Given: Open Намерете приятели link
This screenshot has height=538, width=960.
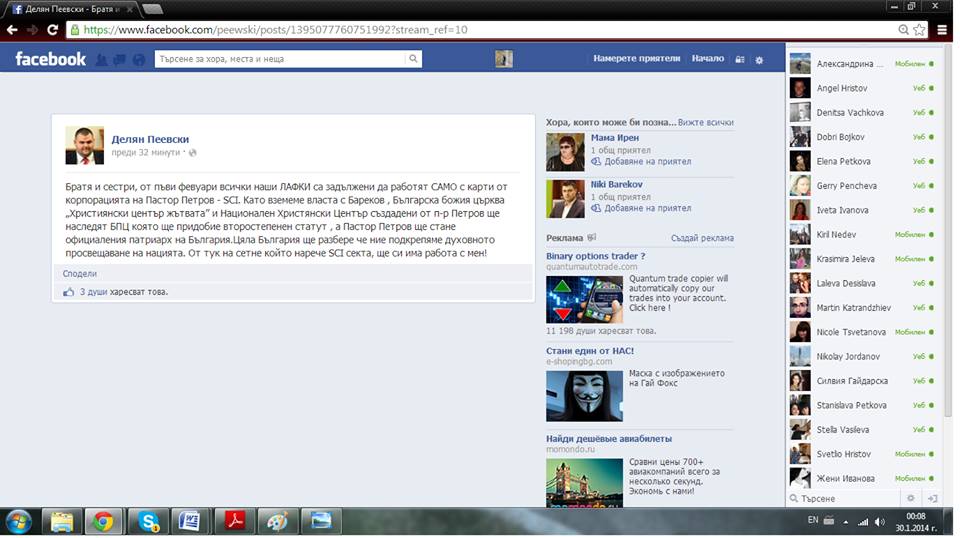Looking at the screenshot, I should pyautogui.click(x=636, y=59).
